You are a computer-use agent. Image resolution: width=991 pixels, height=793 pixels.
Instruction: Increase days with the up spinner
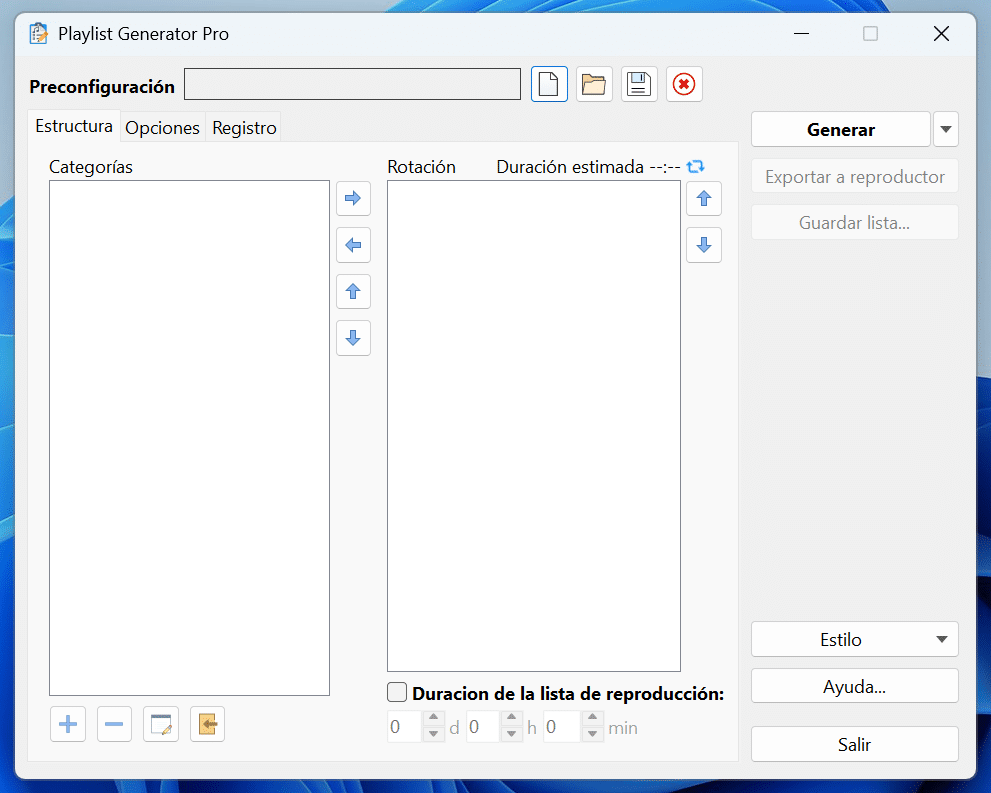tap(433, 718)
